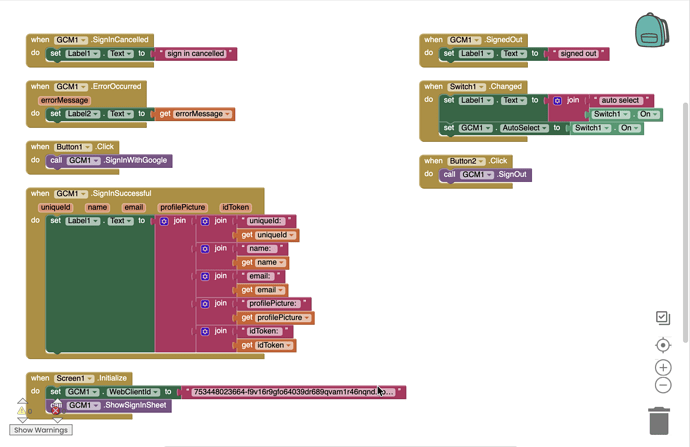The image size is (690, 447).
Task: Click the 'uniqueId:' text string
Action: click(x=265, y=221)
